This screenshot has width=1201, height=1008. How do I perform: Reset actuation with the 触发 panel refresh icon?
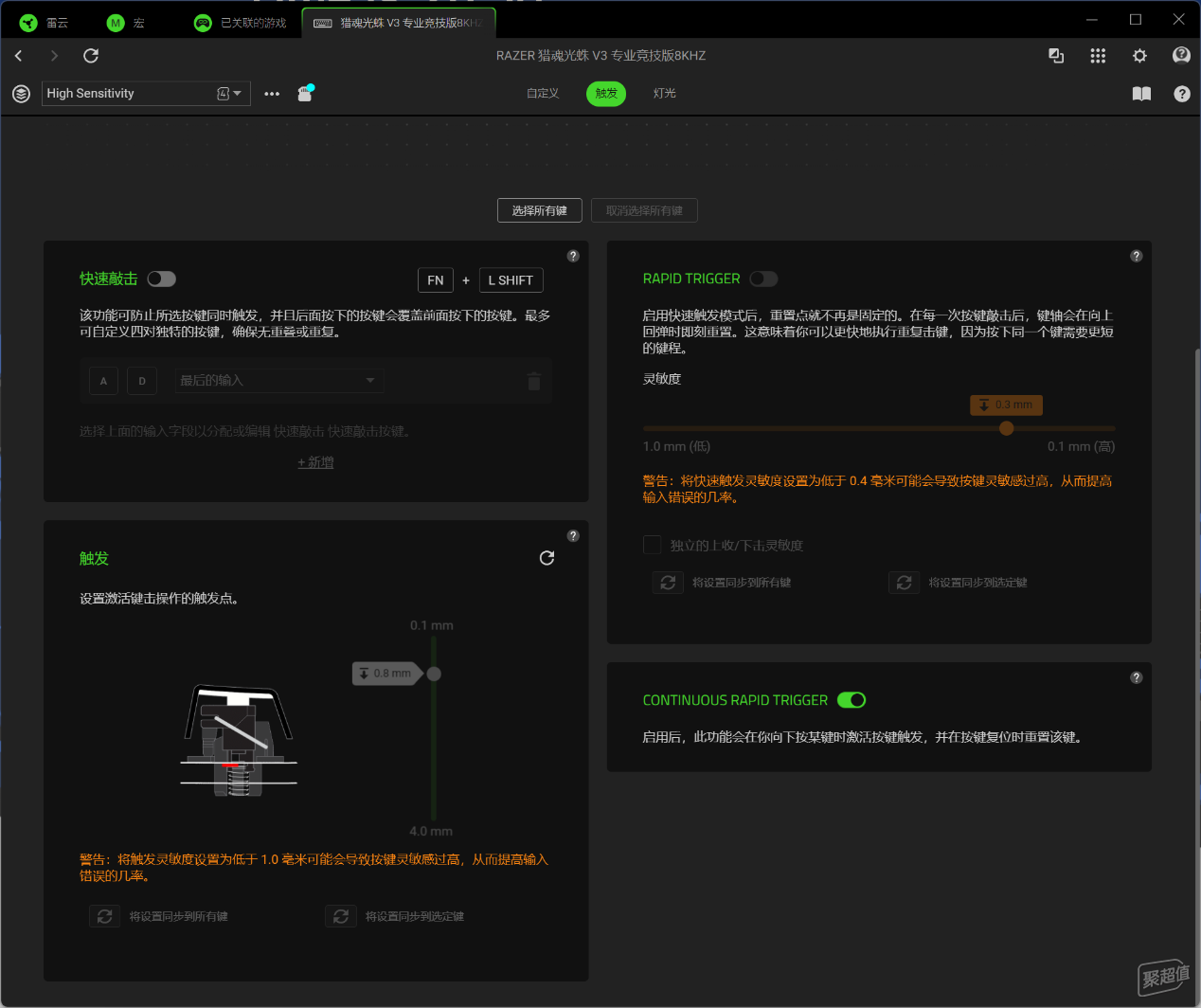click(x=547, y=558)
